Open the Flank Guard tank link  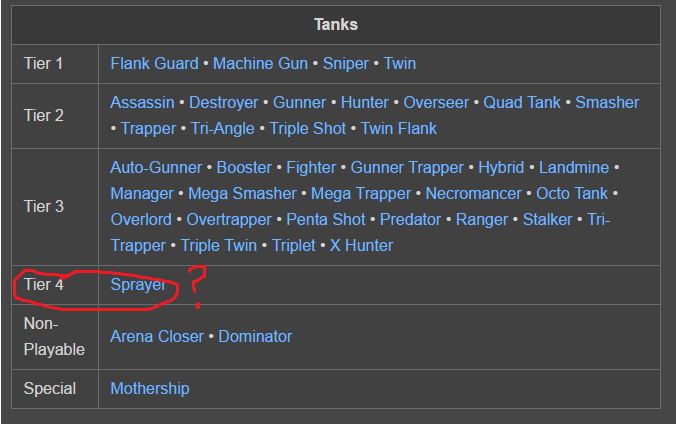[x=154, y=64]
